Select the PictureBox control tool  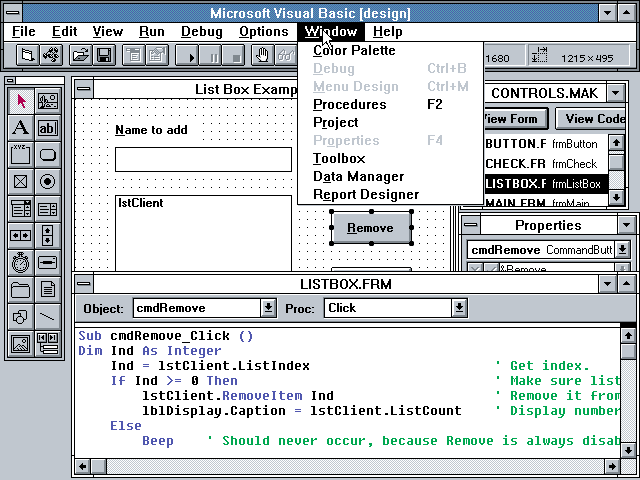(x=47, y=101)
